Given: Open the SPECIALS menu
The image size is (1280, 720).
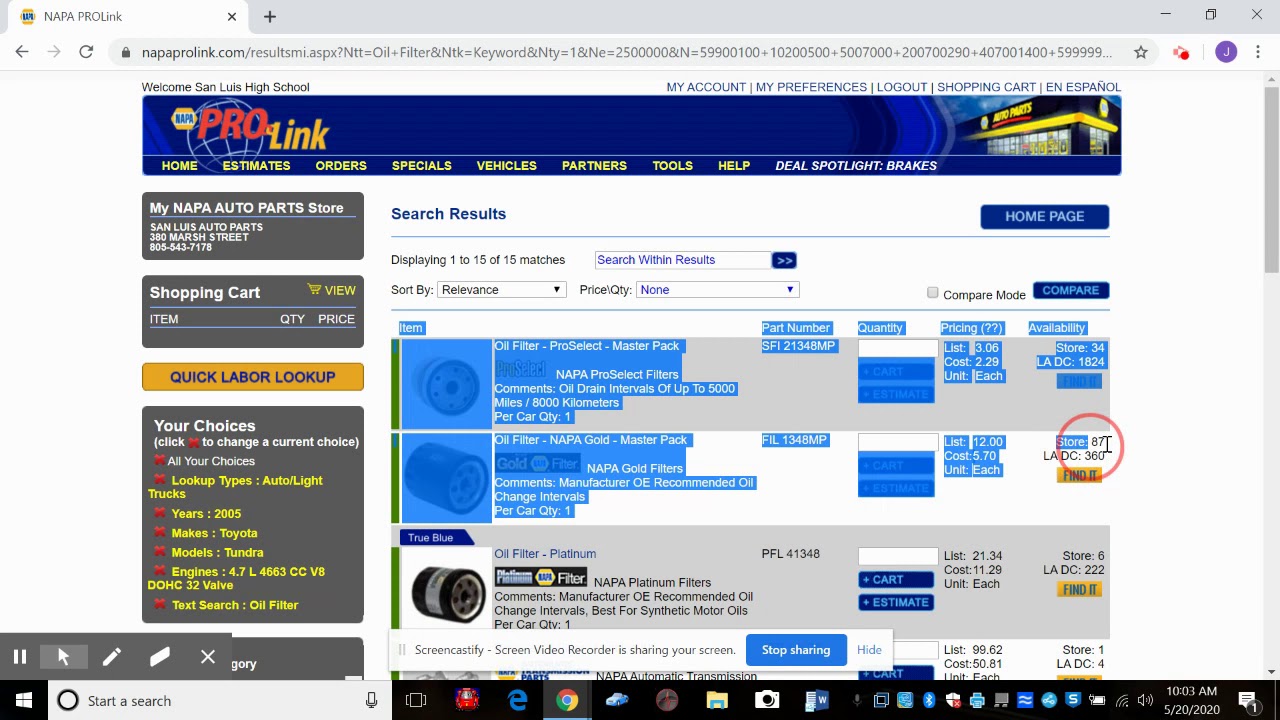Looking at the screenshot, I should click(x=421, y=166).
